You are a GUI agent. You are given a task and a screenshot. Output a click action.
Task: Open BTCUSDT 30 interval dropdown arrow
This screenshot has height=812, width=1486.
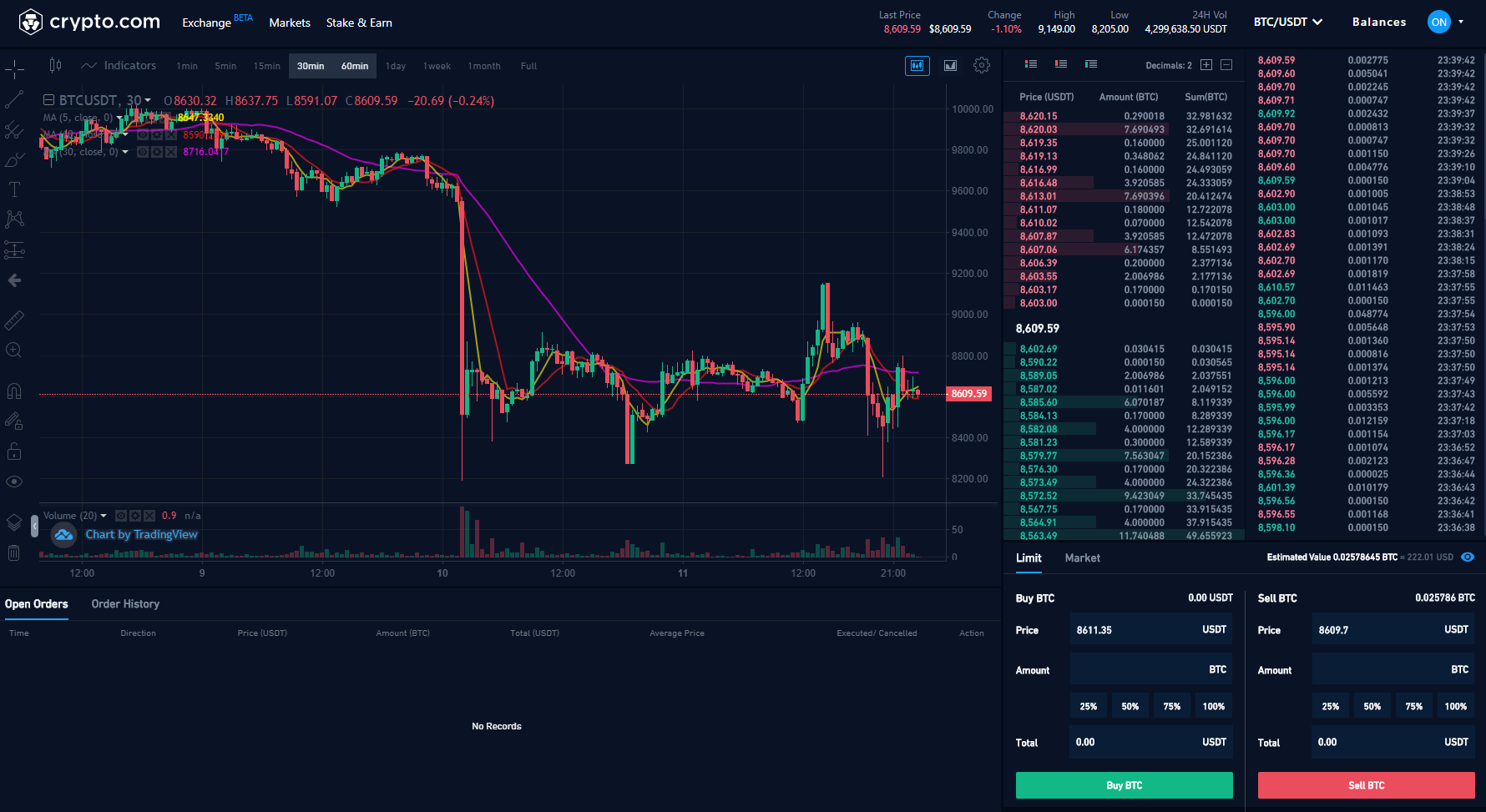click(149, 101)
